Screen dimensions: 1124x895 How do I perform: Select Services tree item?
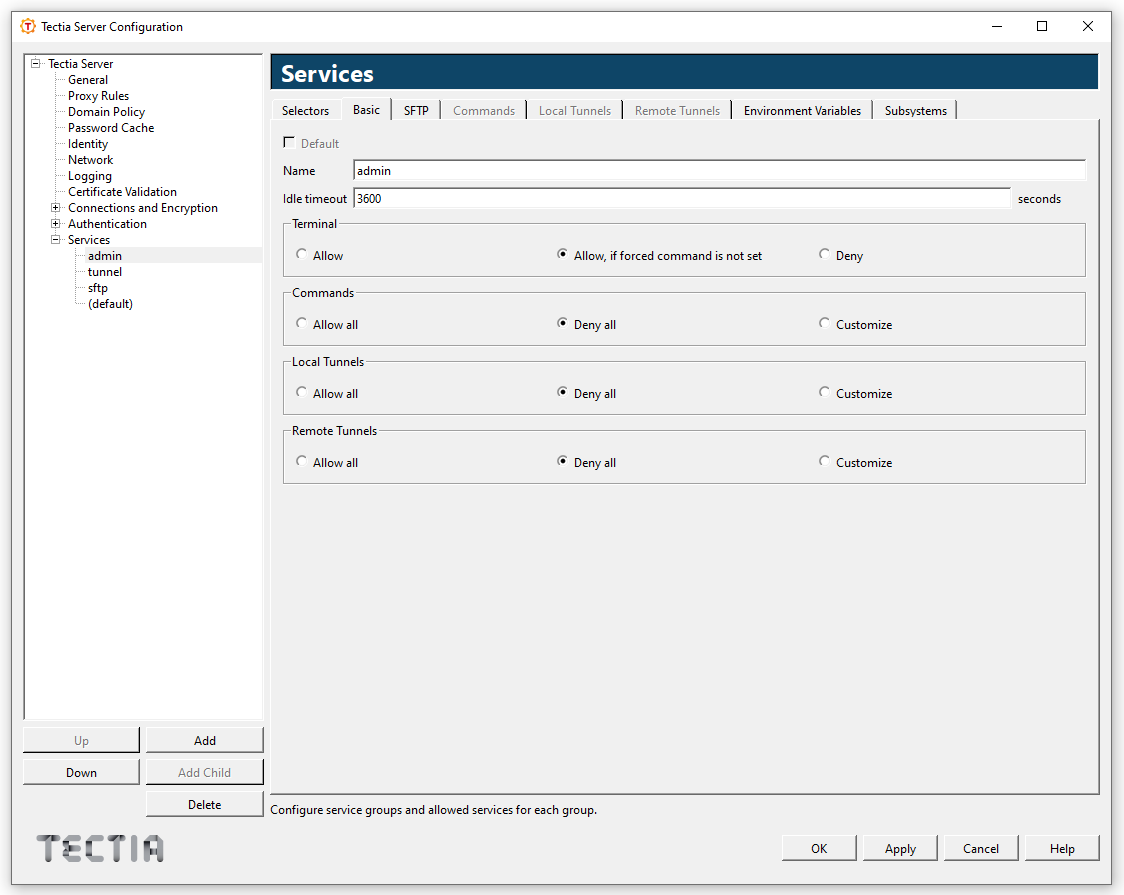(x=89, y=240)
